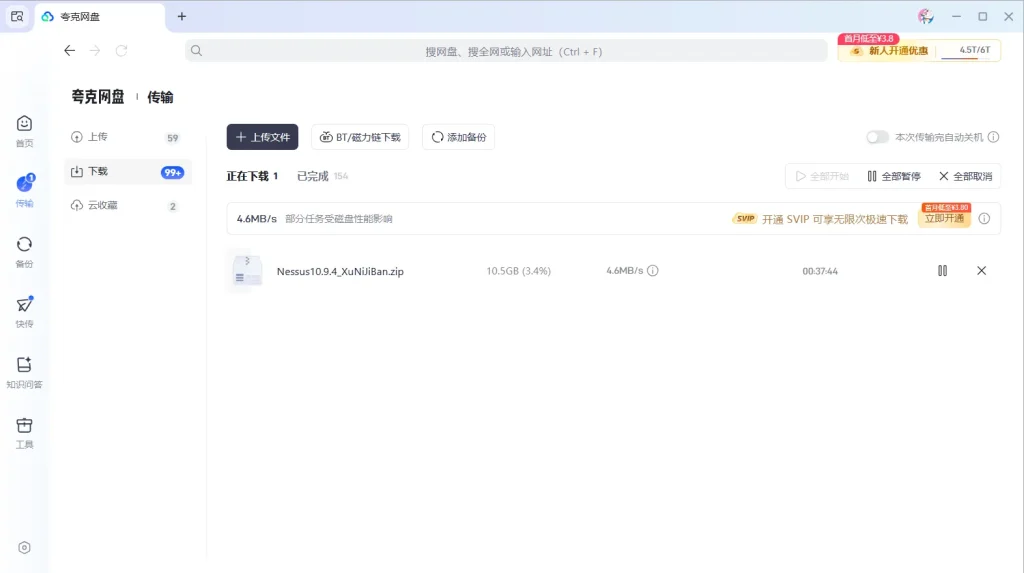Screen dimensions: 1024x573
Task: Switch to the 已完成 tab
Action: pyautogui.click(x=313, y=176)
